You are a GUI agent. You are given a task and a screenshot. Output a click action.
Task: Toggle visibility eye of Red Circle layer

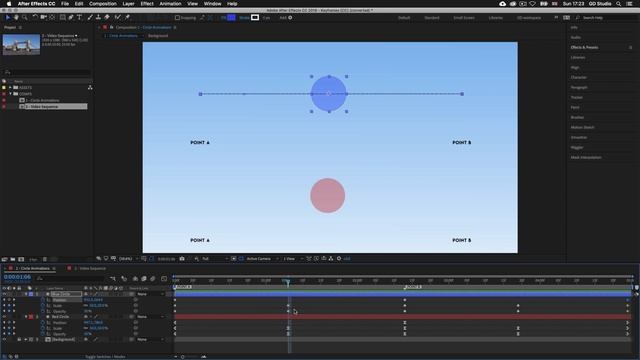point(4,317)
